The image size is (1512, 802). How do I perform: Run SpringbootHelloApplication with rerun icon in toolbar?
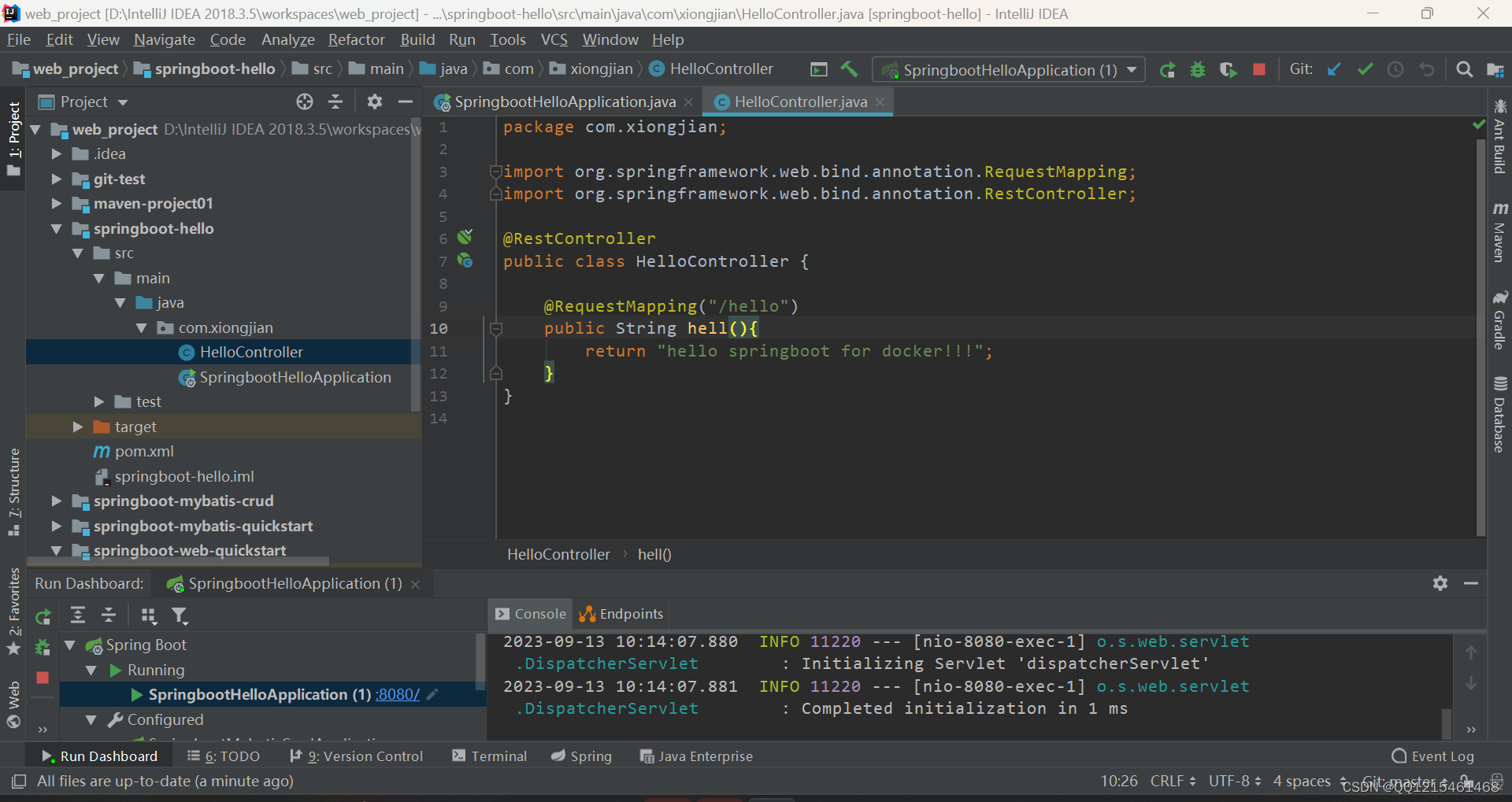[x=1167, y=70]
